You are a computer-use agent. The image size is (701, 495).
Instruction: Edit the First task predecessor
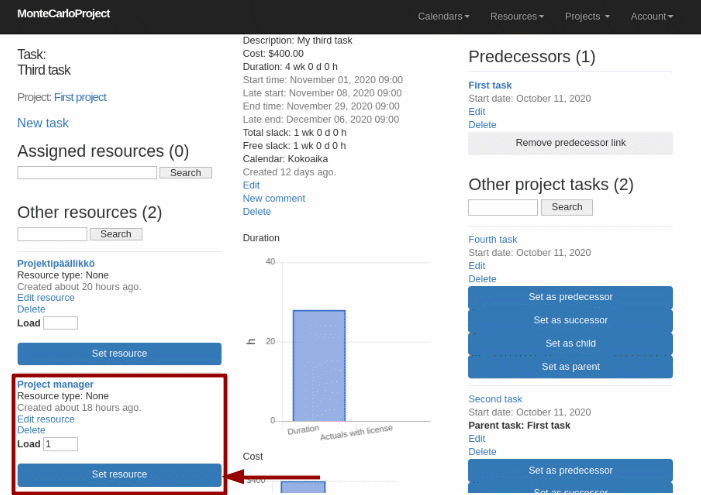point(477,112)
